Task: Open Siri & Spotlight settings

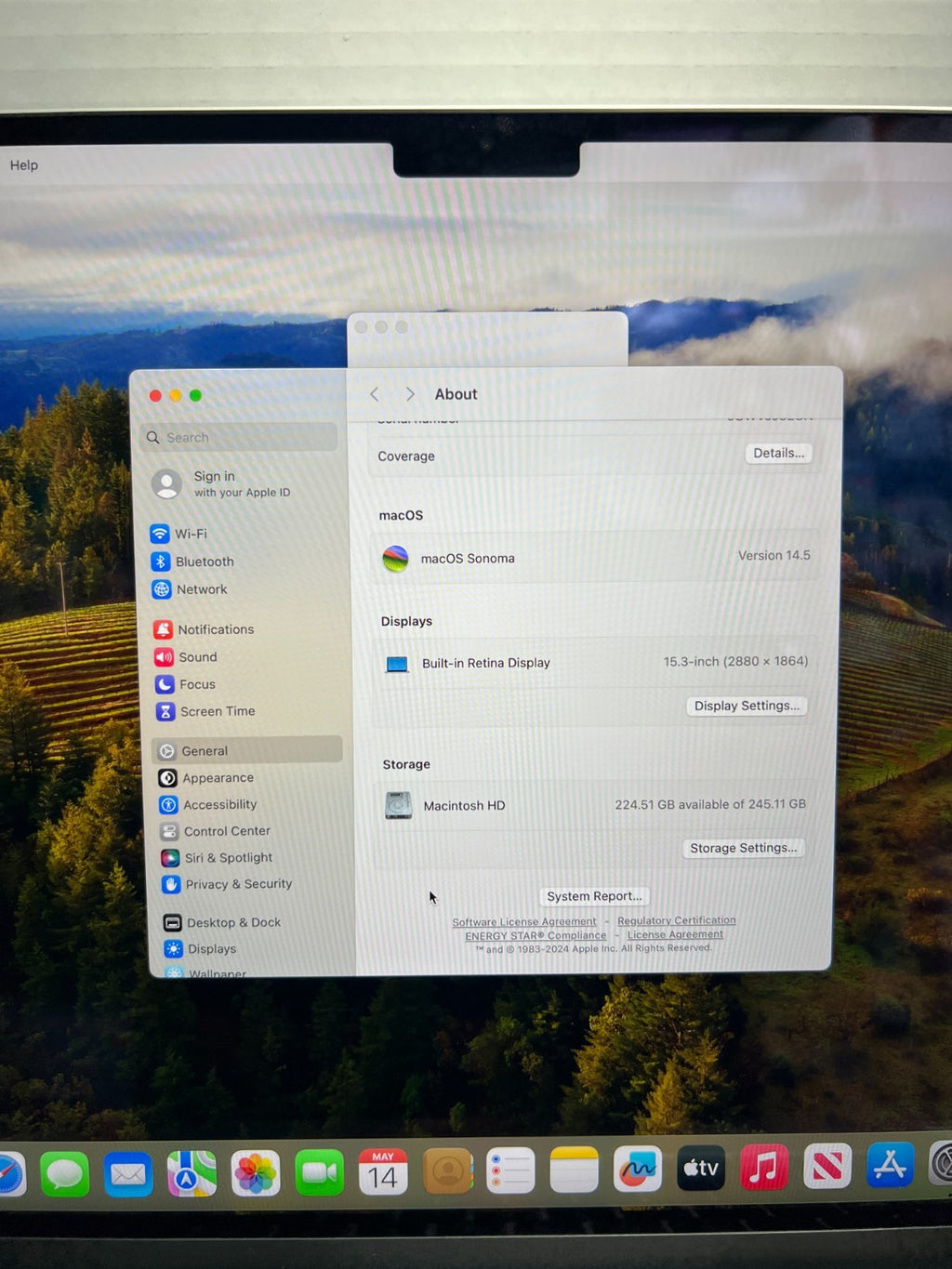Action: click(x=217, y=857)
